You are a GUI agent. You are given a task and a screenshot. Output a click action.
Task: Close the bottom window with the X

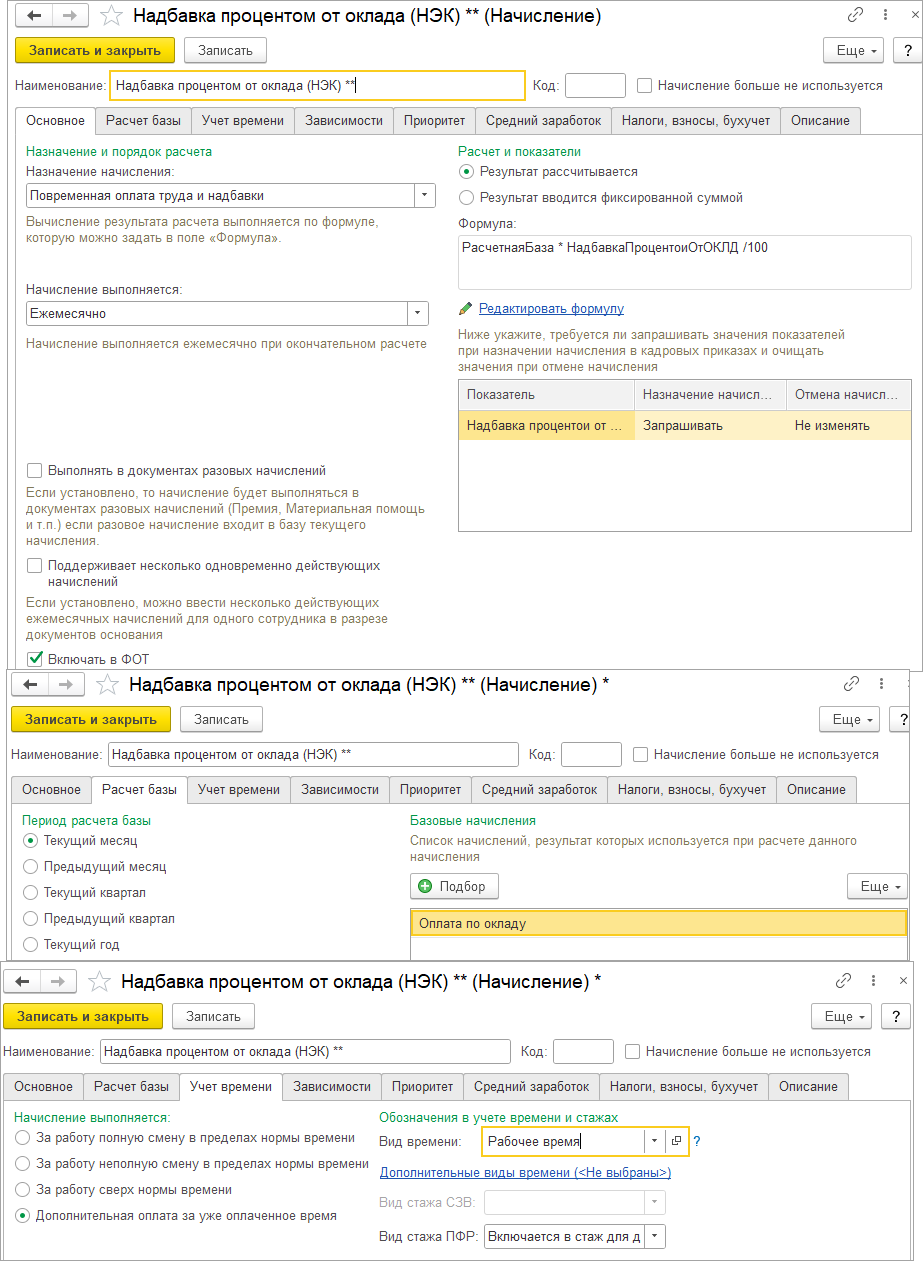point(901,981)
